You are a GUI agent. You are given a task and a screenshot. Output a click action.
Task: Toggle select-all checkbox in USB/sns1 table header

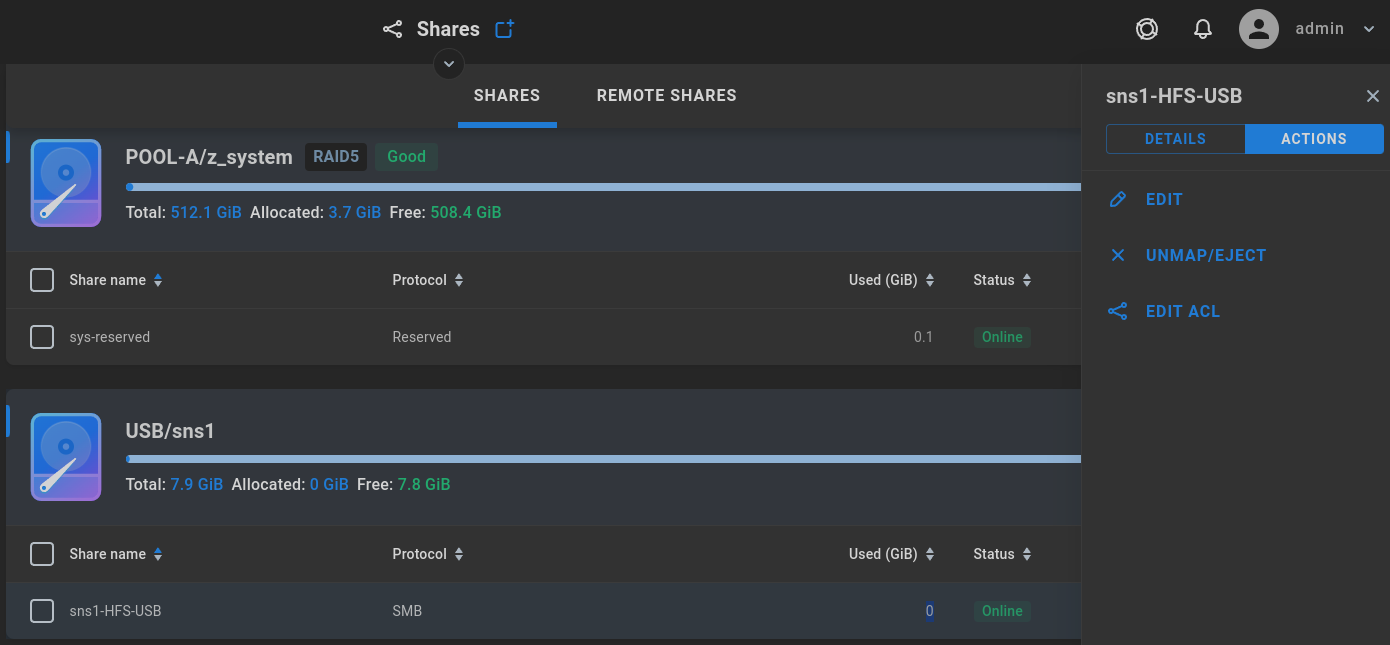[x=42, y=554]
